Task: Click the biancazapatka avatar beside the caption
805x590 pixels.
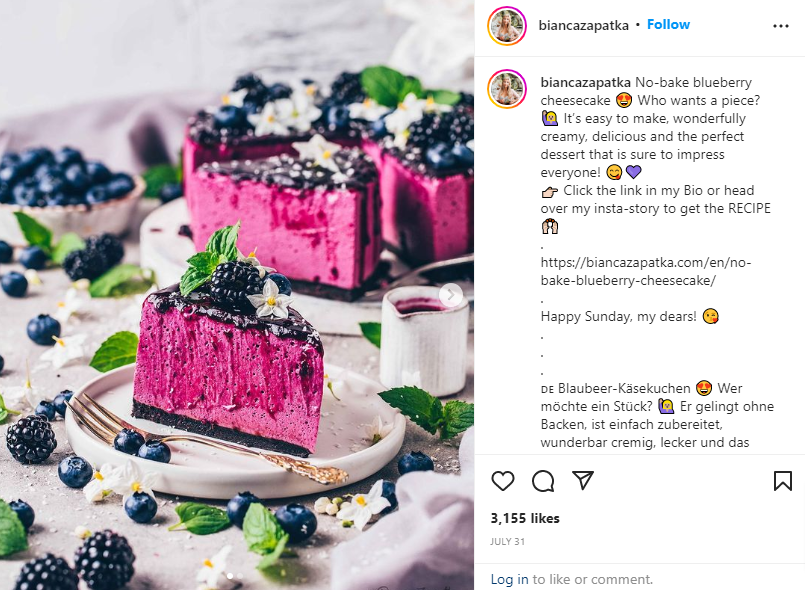Action: coord(507,89)
